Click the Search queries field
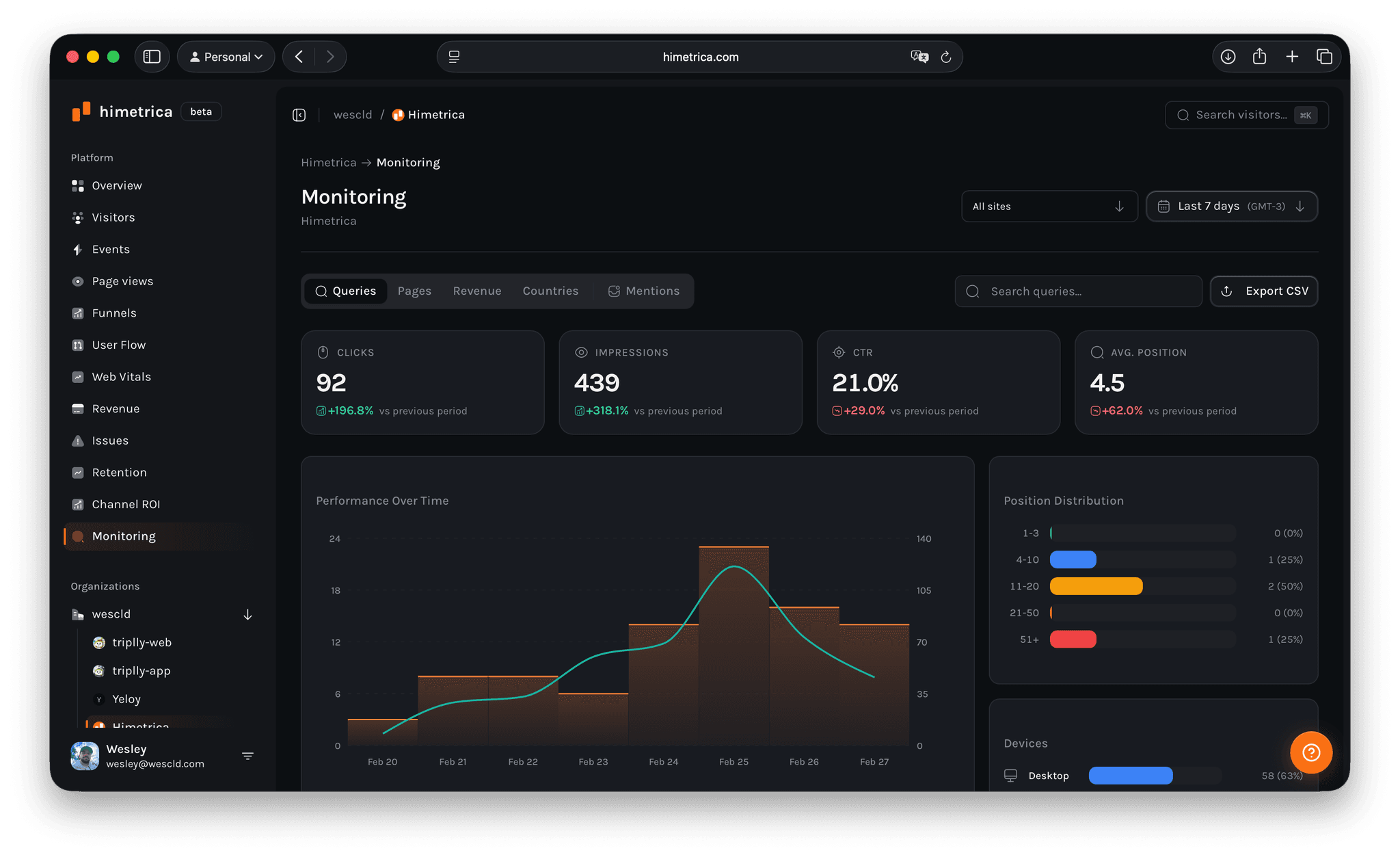 coord(1078,291)
